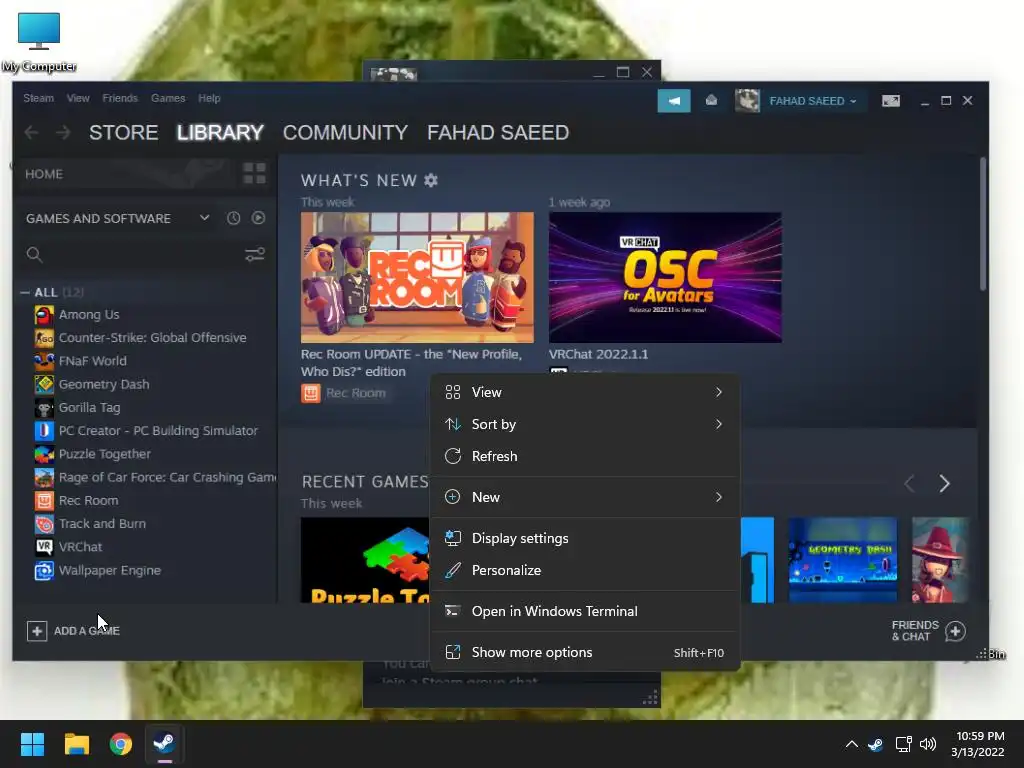
Task: Click the Geometry Dash game icon
Action: [44, 385]
